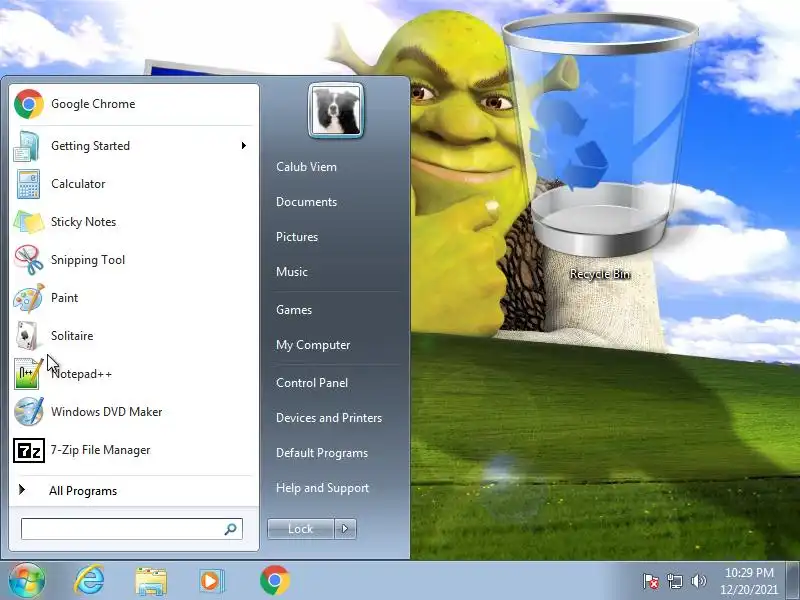This screenshot has width=800, height=600.
Task: Open the Chrome icon on the taskbar
Action: 274,581
